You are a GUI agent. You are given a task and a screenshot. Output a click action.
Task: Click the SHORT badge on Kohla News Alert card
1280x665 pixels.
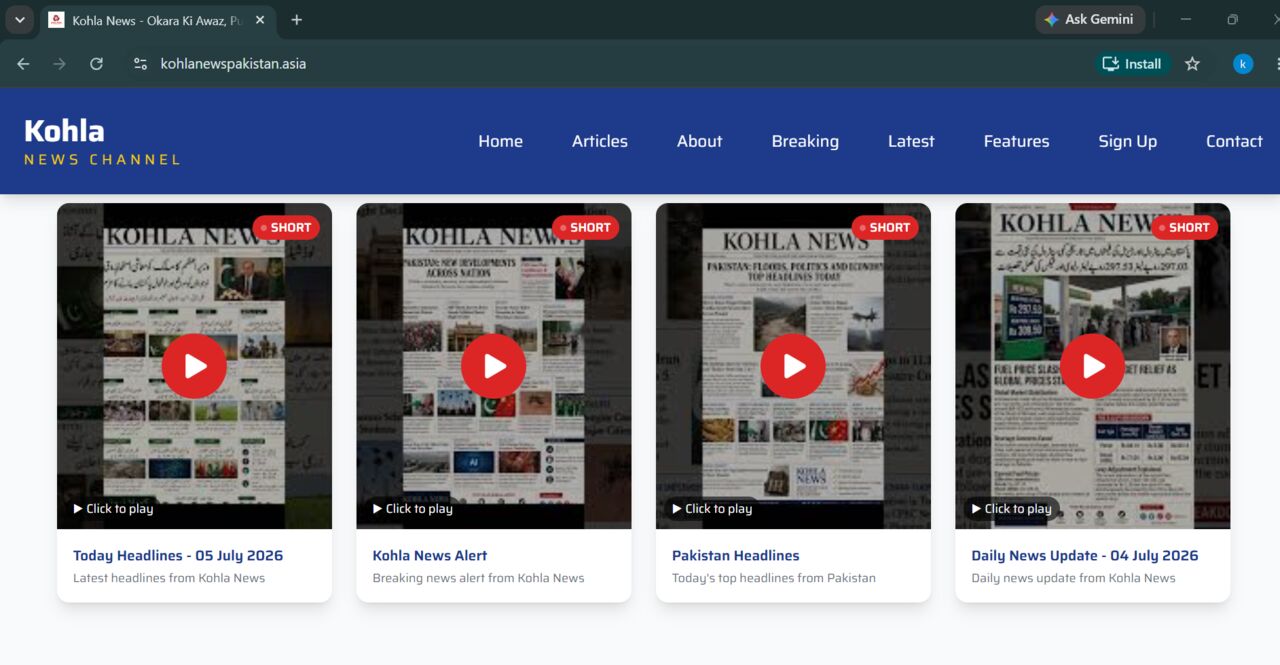[585, 227]
